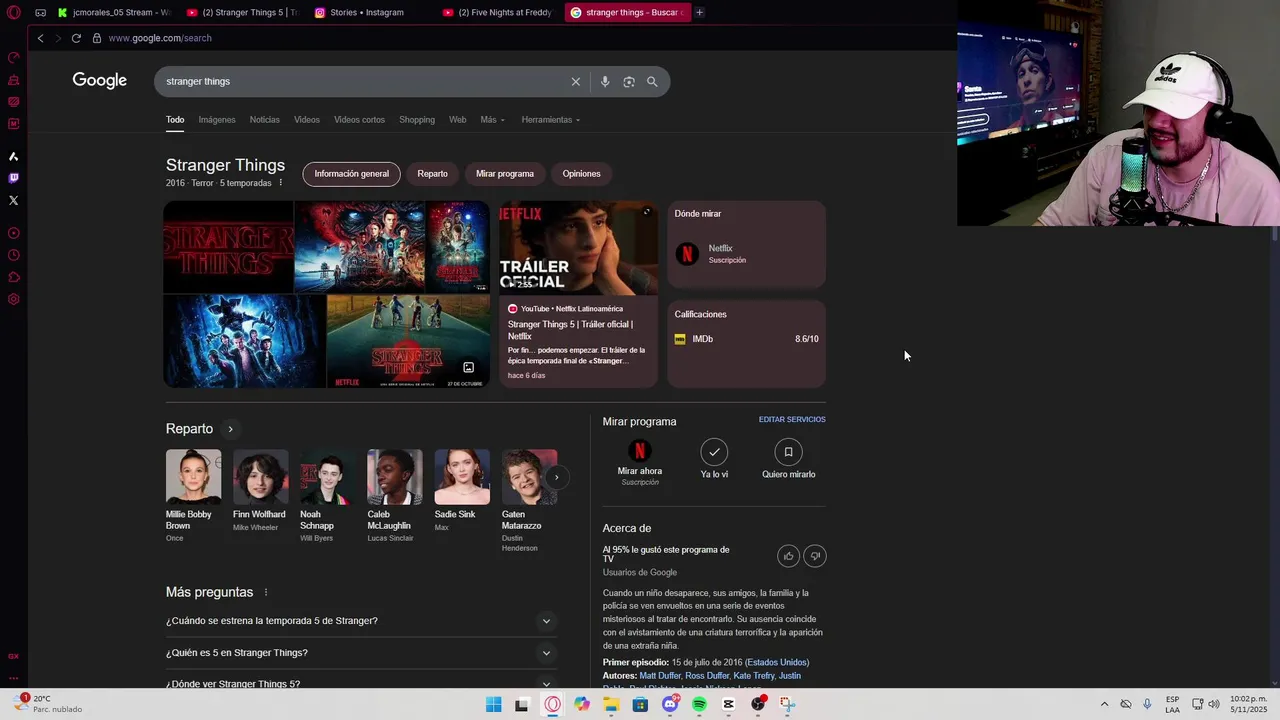1280x720 pixels.
Task: Open Spotify from the taskbar
Action: pyautogui.click(x=699, y=705)
